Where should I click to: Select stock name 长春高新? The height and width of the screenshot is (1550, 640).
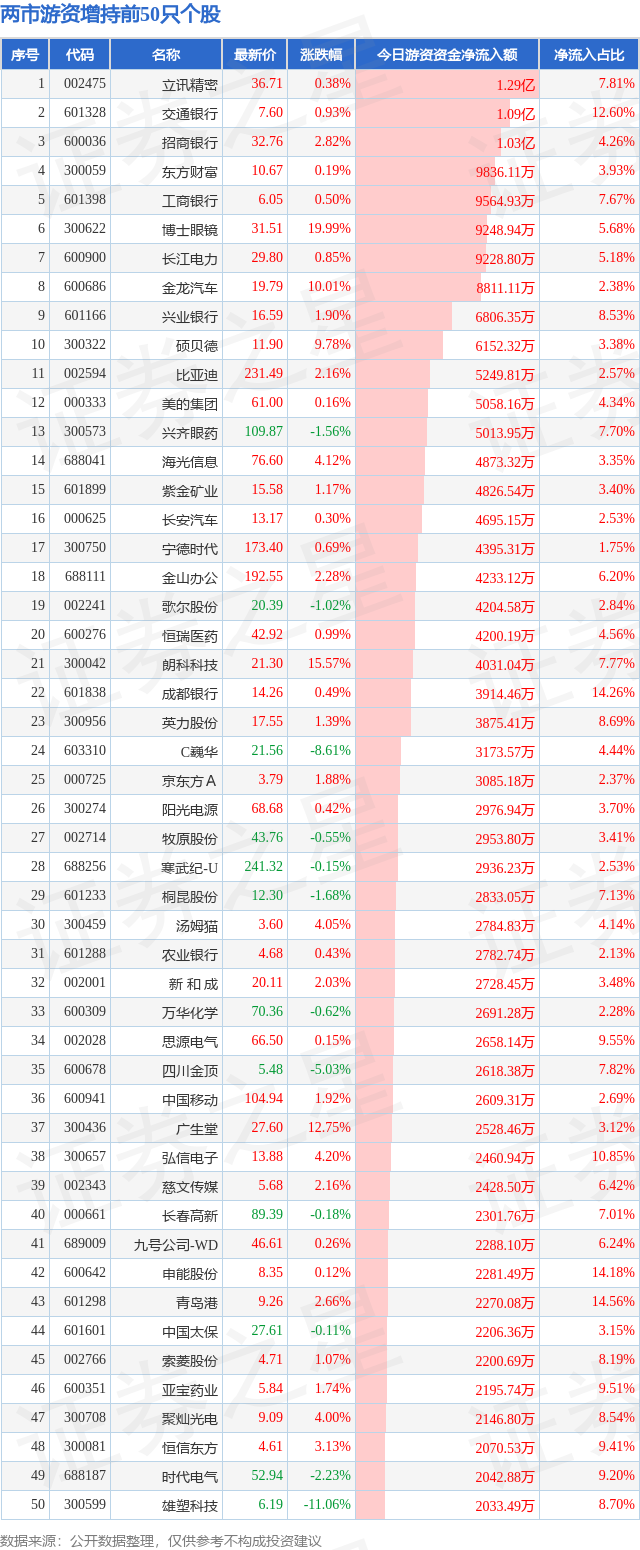click(x=190, y=1215)
